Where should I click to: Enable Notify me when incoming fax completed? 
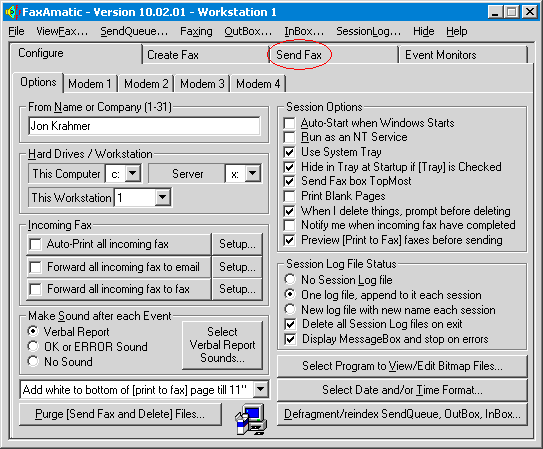tap(289, 225)
